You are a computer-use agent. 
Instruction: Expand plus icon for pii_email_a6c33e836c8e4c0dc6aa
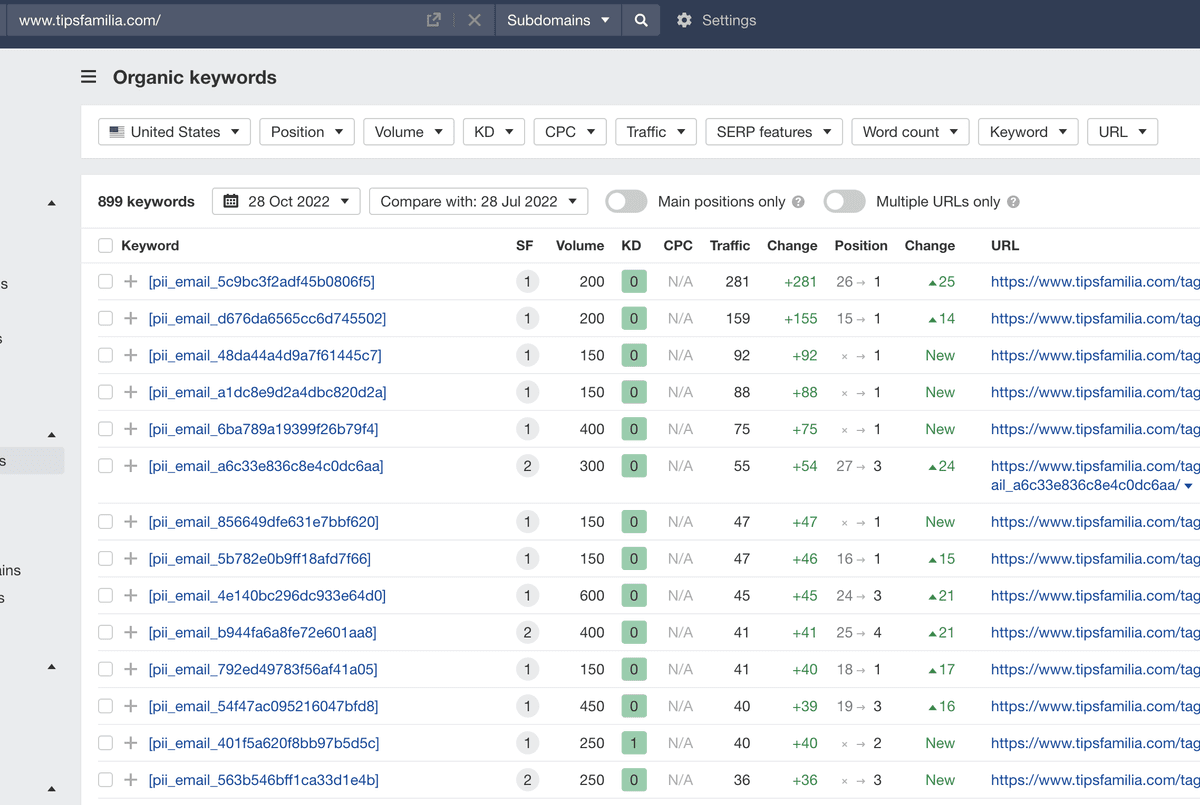click(130, 466)
